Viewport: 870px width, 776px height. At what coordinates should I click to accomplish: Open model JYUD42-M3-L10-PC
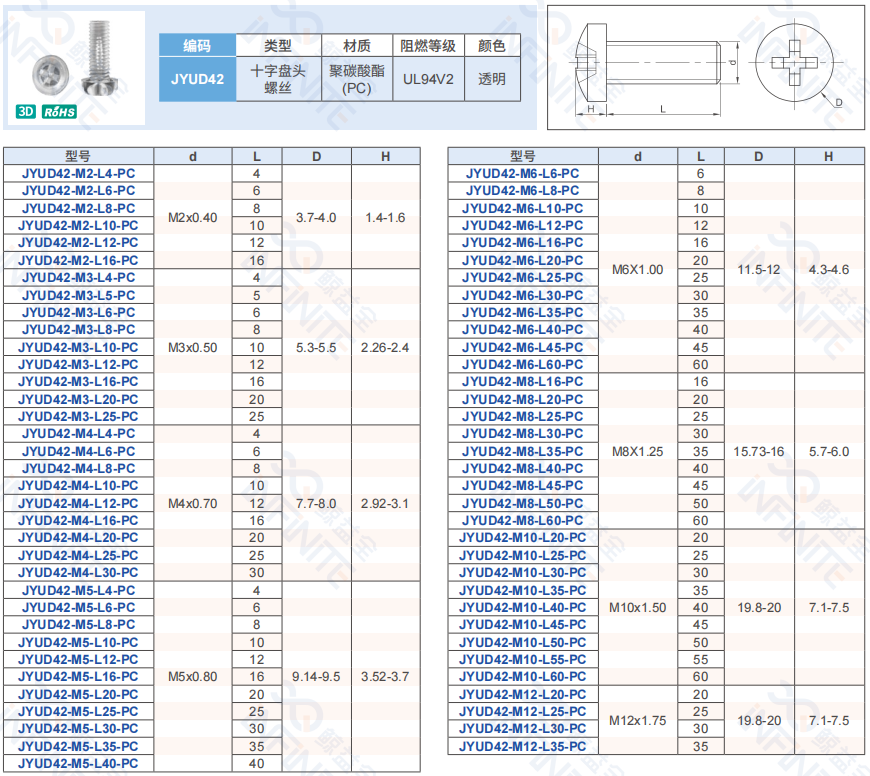tap(78, 347)
